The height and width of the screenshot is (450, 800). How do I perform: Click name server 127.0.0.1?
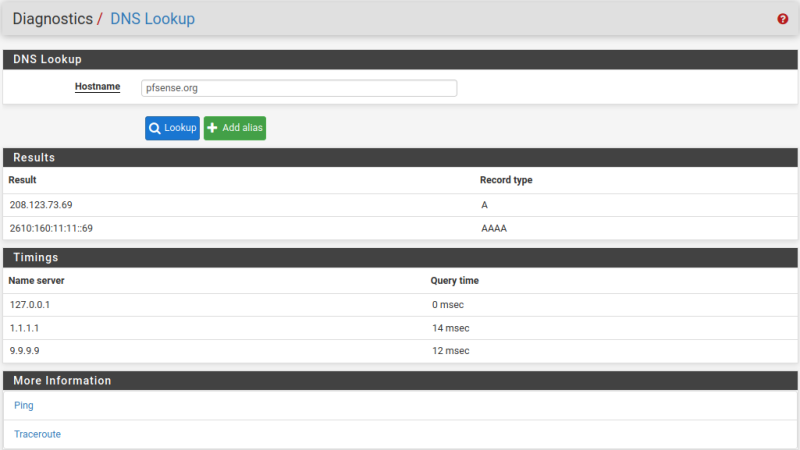tap(30, 305)
